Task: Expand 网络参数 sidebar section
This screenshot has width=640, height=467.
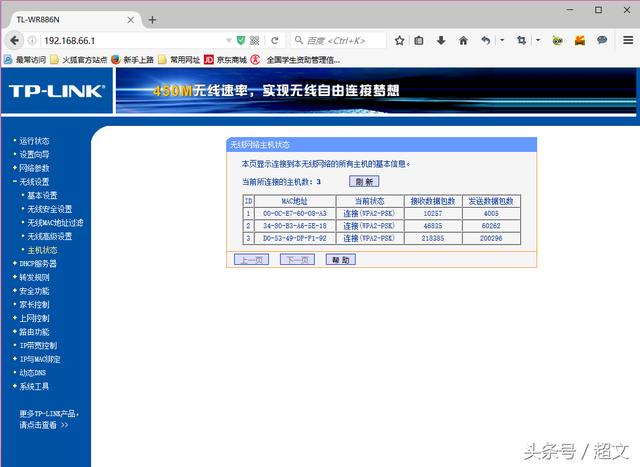Action: (34, 168)
